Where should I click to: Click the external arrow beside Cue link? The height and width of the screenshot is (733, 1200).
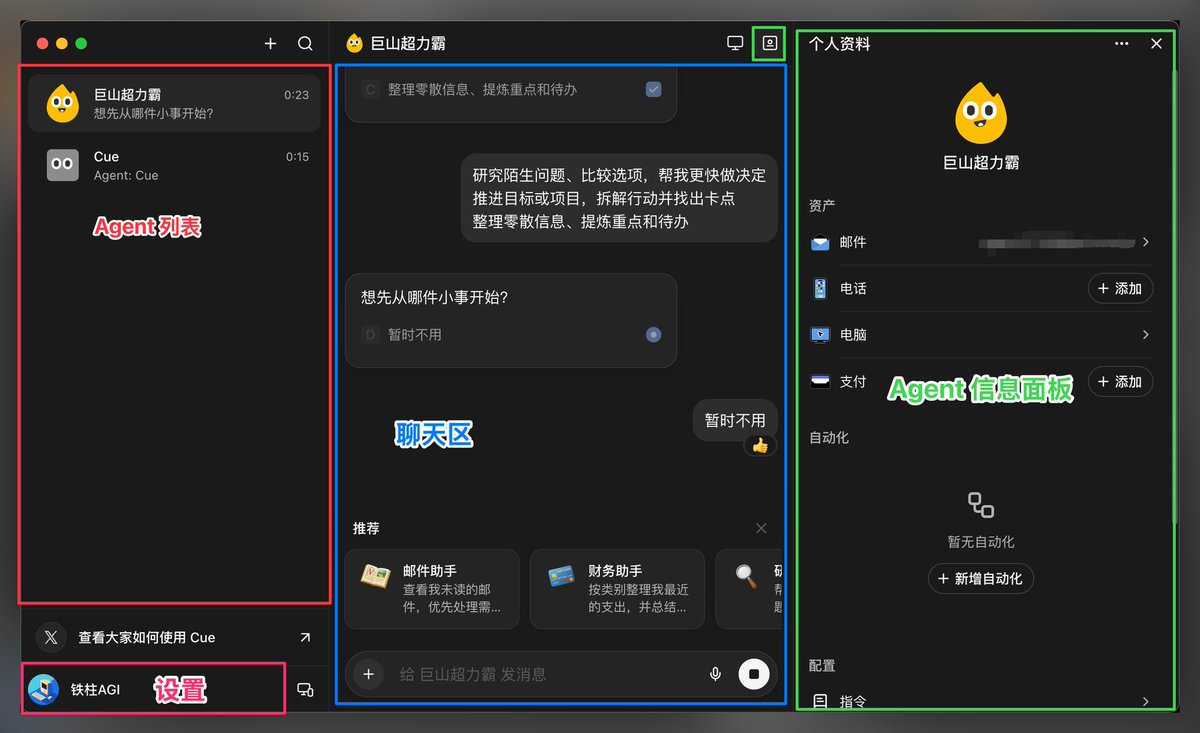tap(305, 637)
